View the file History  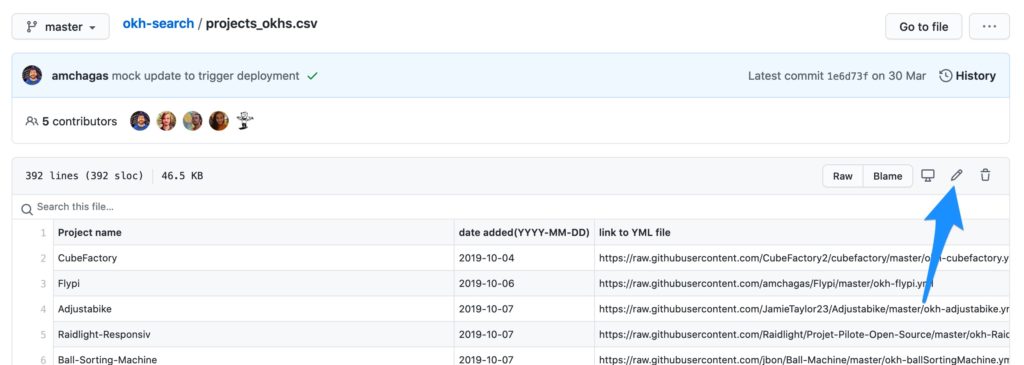pyautogui.click(x=967, y=76)
